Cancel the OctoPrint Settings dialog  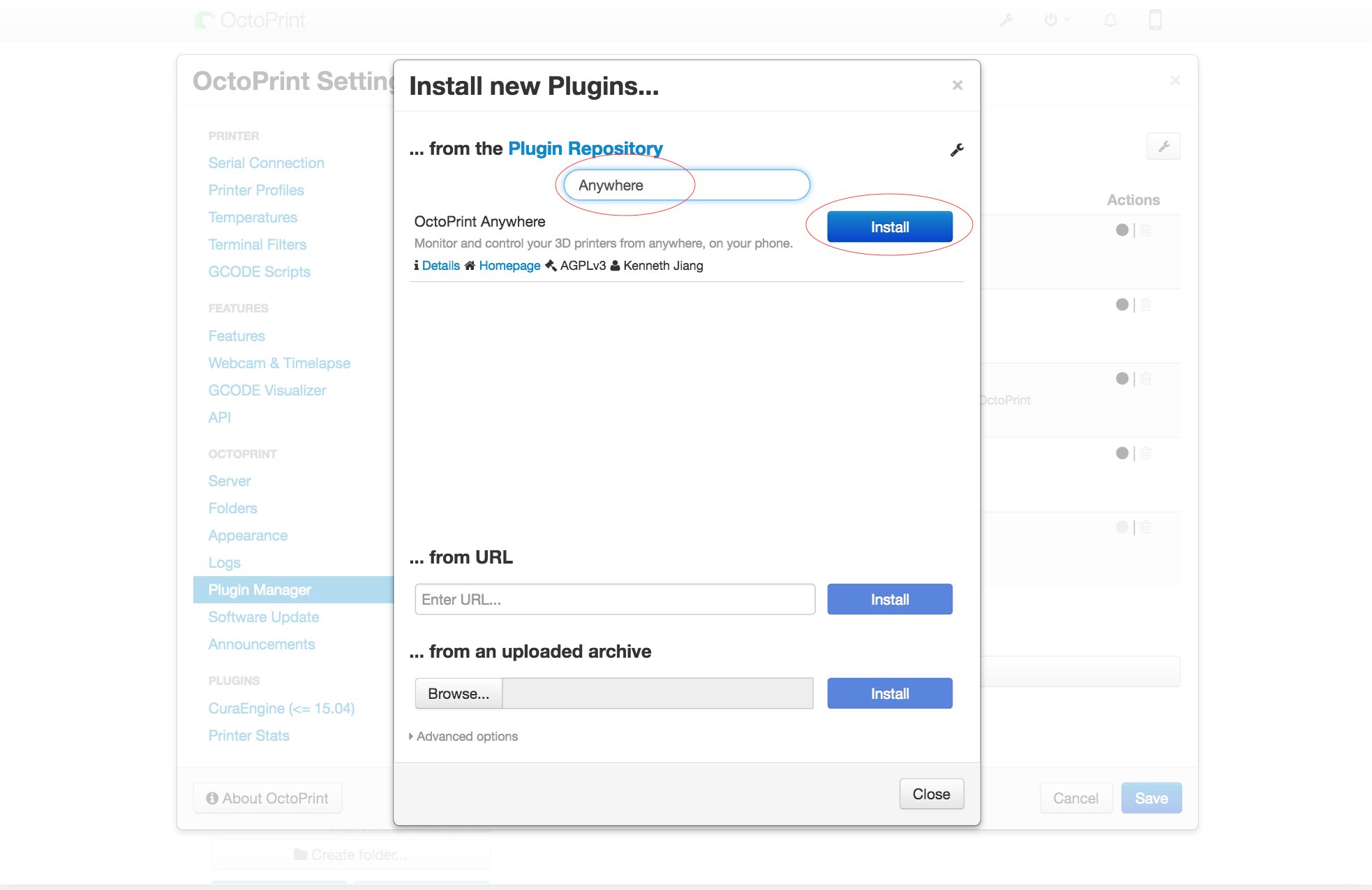(1075, 798)
